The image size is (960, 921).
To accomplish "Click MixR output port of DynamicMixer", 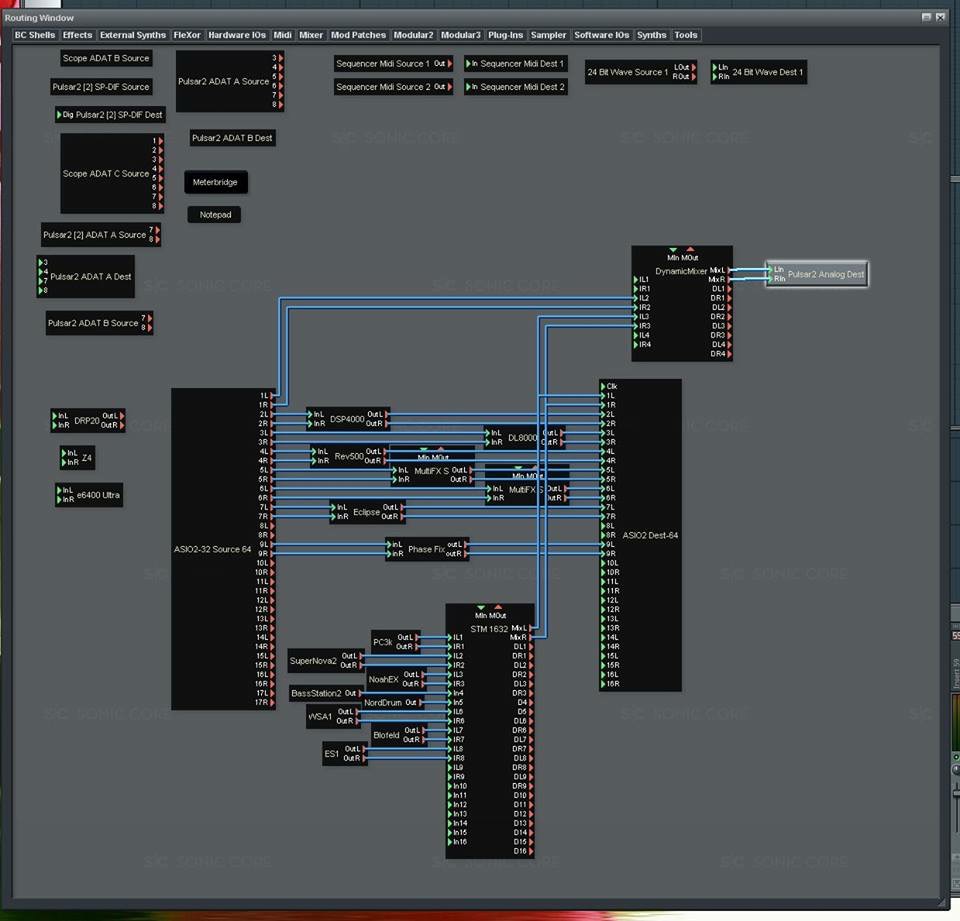I will coord(729,279).
